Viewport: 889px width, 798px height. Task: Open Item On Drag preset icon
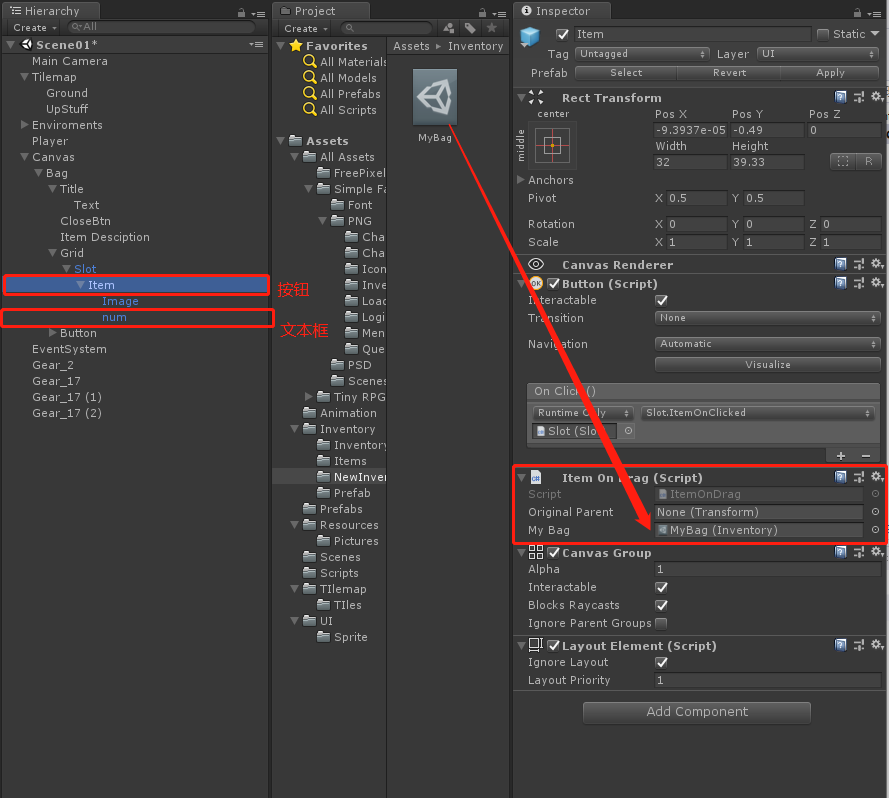tap(859, 477)
